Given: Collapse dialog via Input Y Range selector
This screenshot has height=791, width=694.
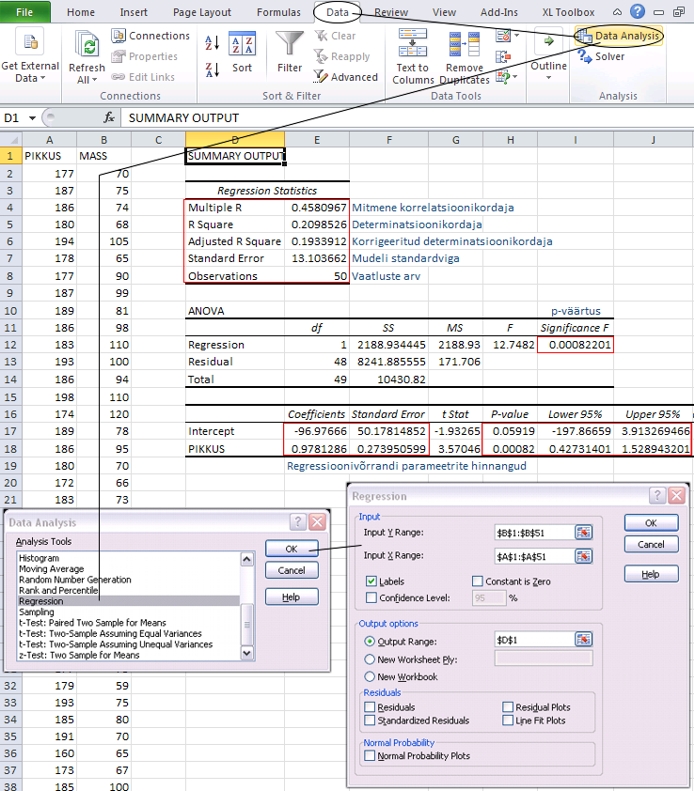Looking at the screenshot, I should pyautogui.click(x=584, y=533).
